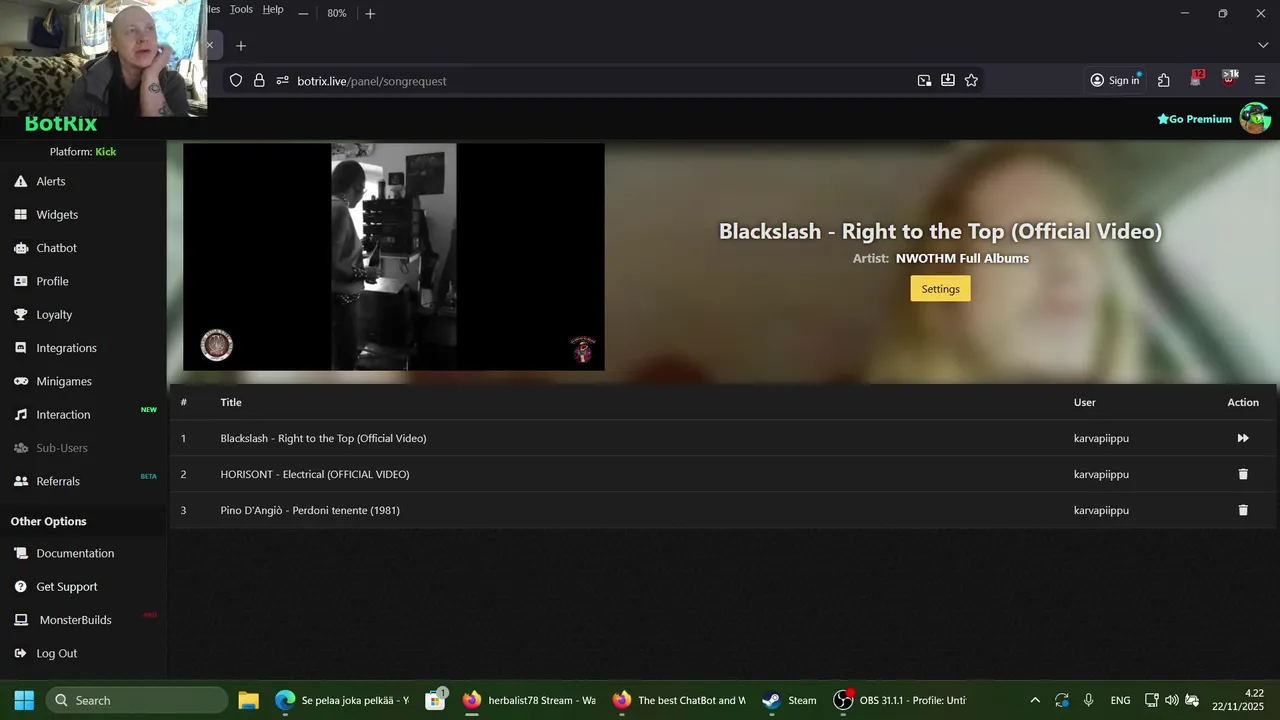The height and width of the screenshot is (720, 1280).
Task: Click the shield tracking protection icon
Action: pyautogui.click(x=236, y=81)
